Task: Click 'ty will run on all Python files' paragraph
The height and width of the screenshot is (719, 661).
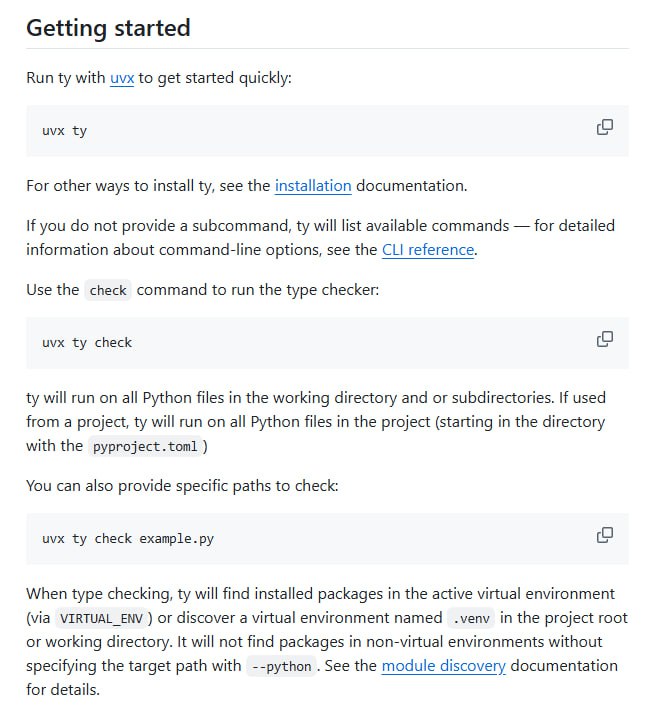Action: 316,422
